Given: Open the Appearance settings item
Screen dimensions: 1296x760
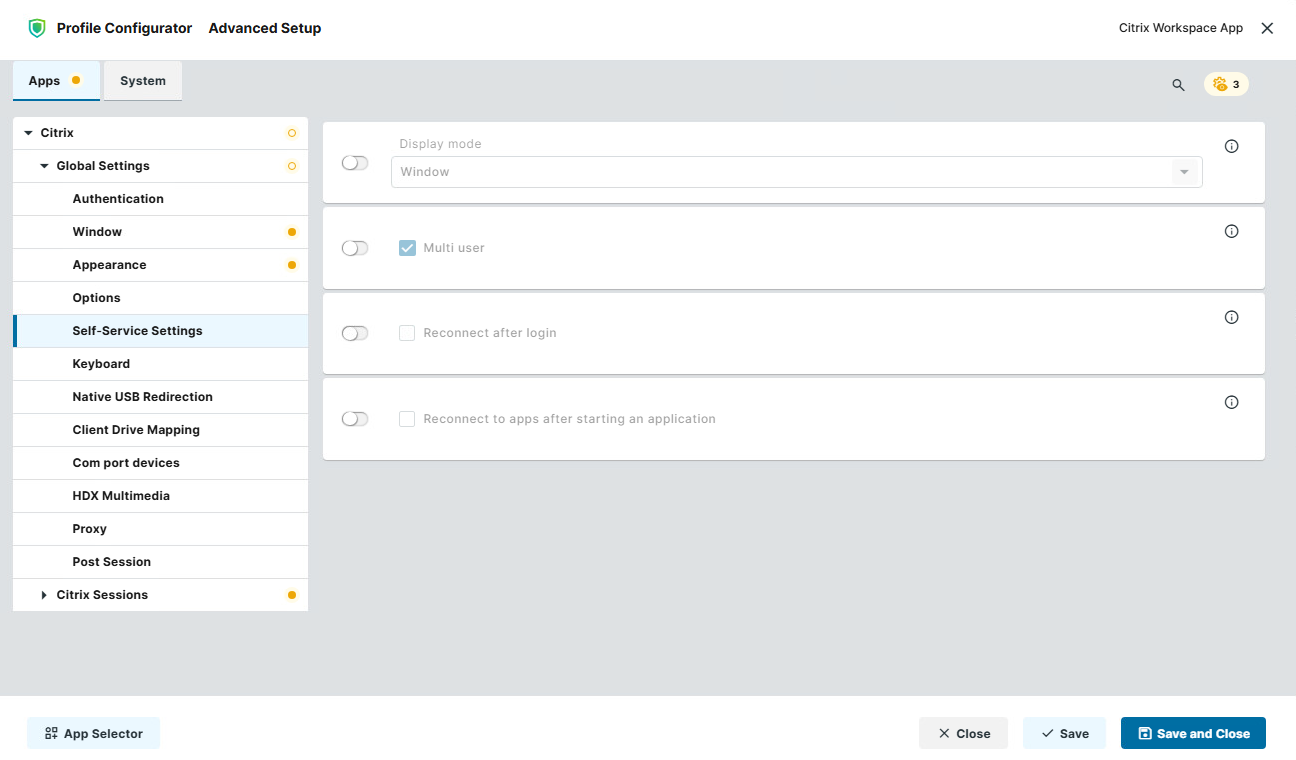Looking at the screenshot, I should (160, 265).
